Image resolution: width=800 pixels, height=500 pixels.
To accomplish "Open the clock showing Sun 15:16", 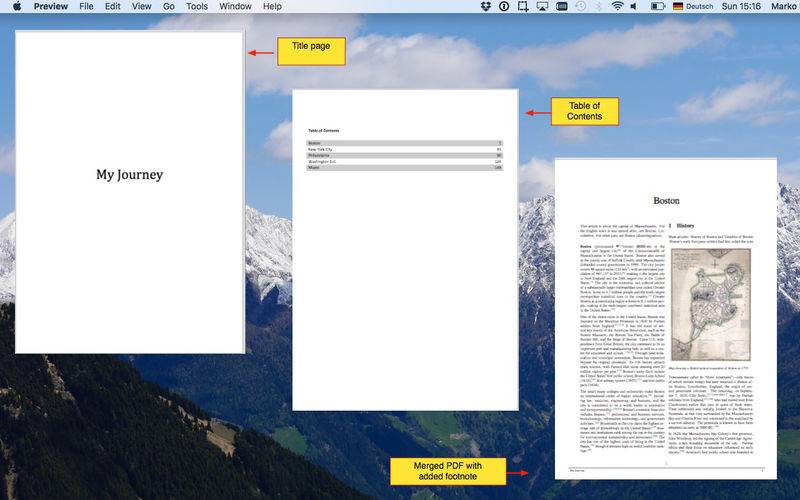I will click(738, 6).
